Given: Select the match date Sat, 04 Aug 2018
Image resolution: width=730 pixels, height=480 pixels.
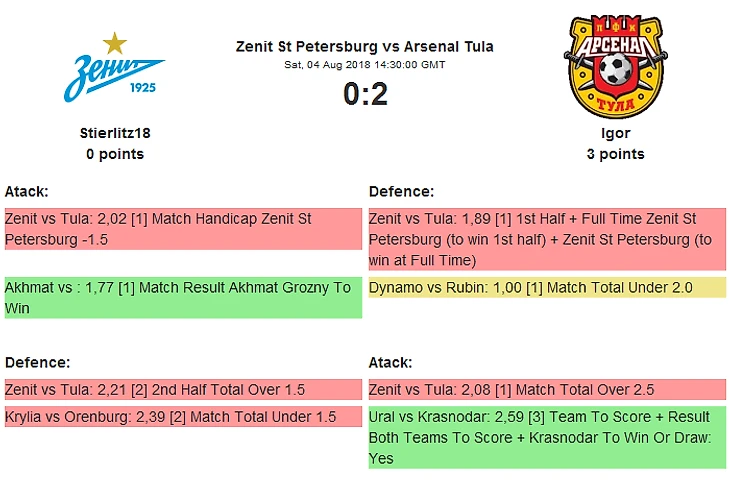Looking at the screenshot, I should tap(365, 65).
